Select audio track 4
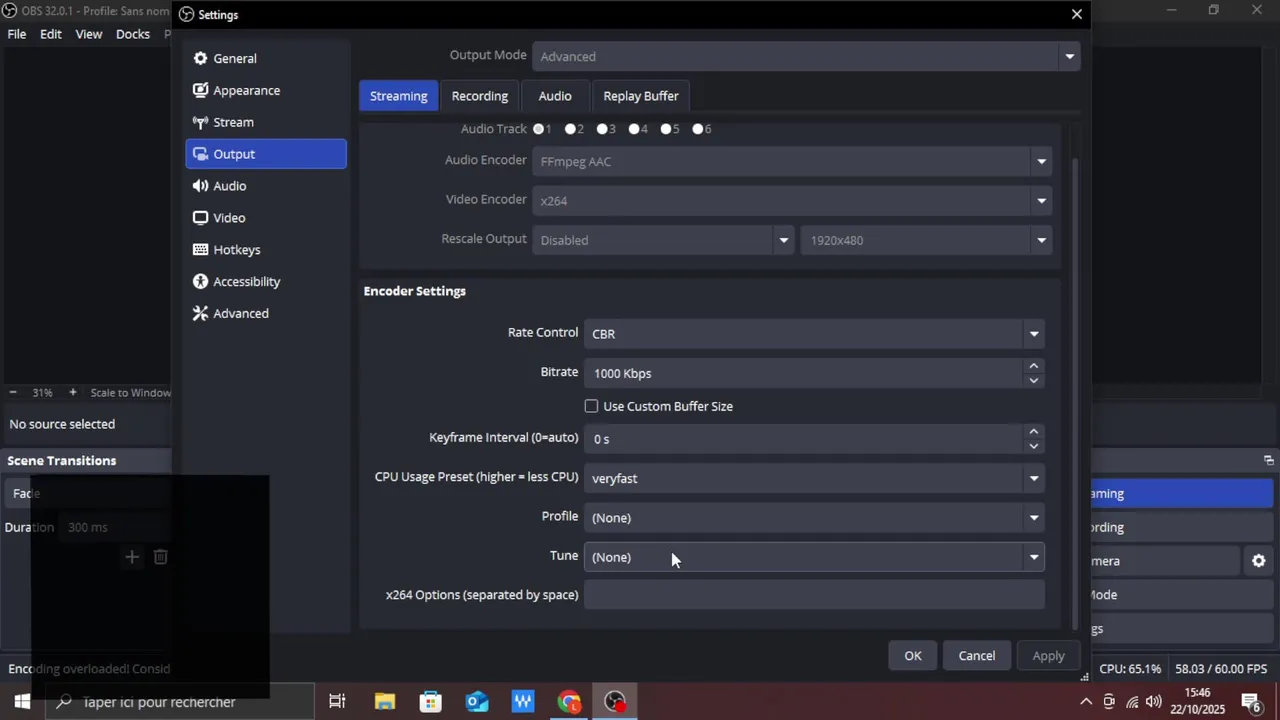Screen dimensions: 1280x720 pyautogui.click(x=635, y=129)
